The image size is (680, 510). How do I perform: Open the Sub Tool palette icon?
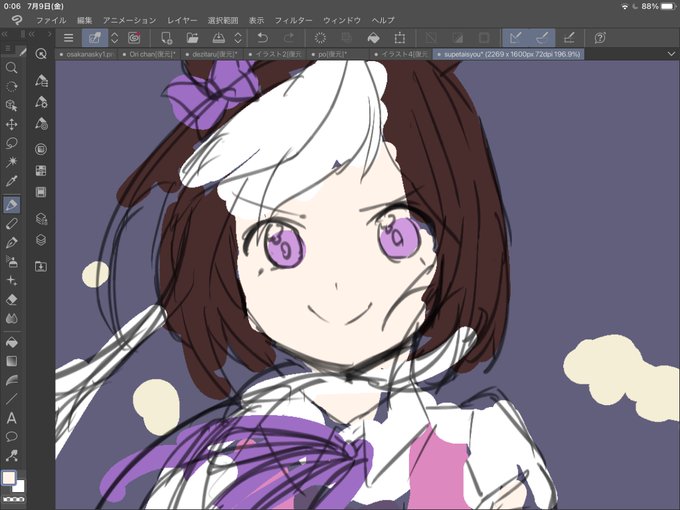click(x=41, y=80)
